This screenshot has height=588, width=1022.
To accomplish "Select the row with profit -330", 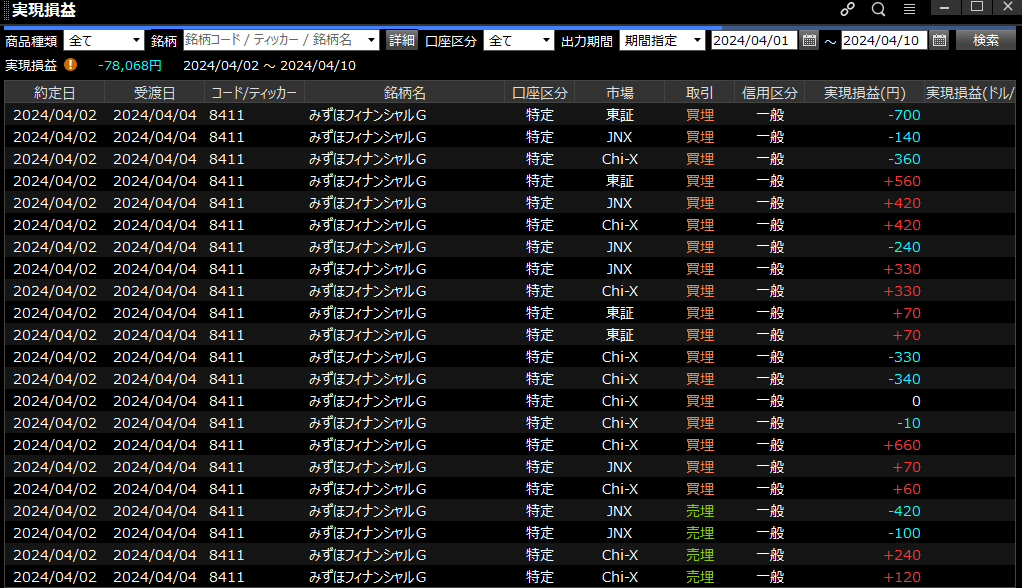I will 510,357.
